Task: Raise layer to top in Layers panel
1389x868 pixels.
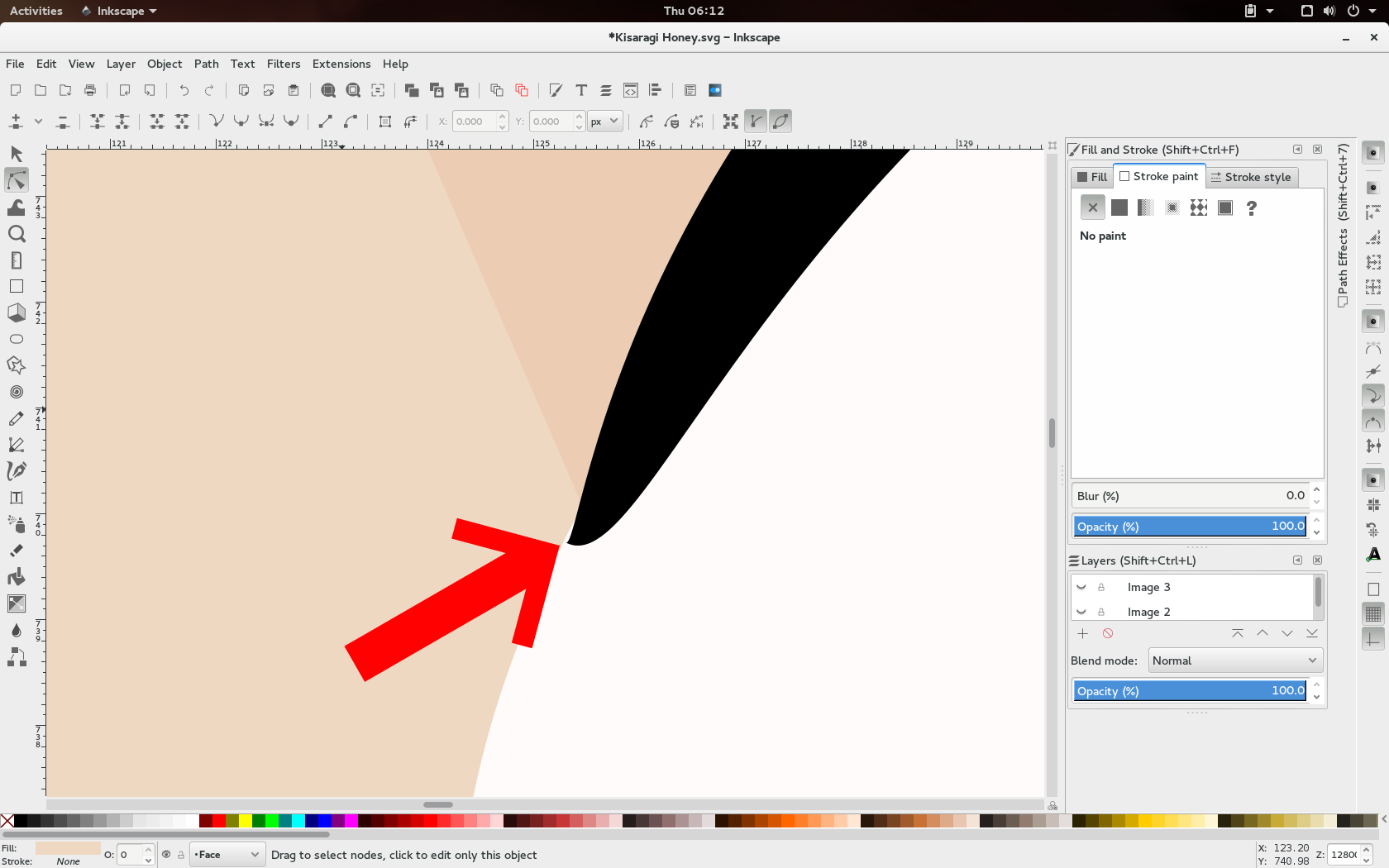Action: 1237,633
